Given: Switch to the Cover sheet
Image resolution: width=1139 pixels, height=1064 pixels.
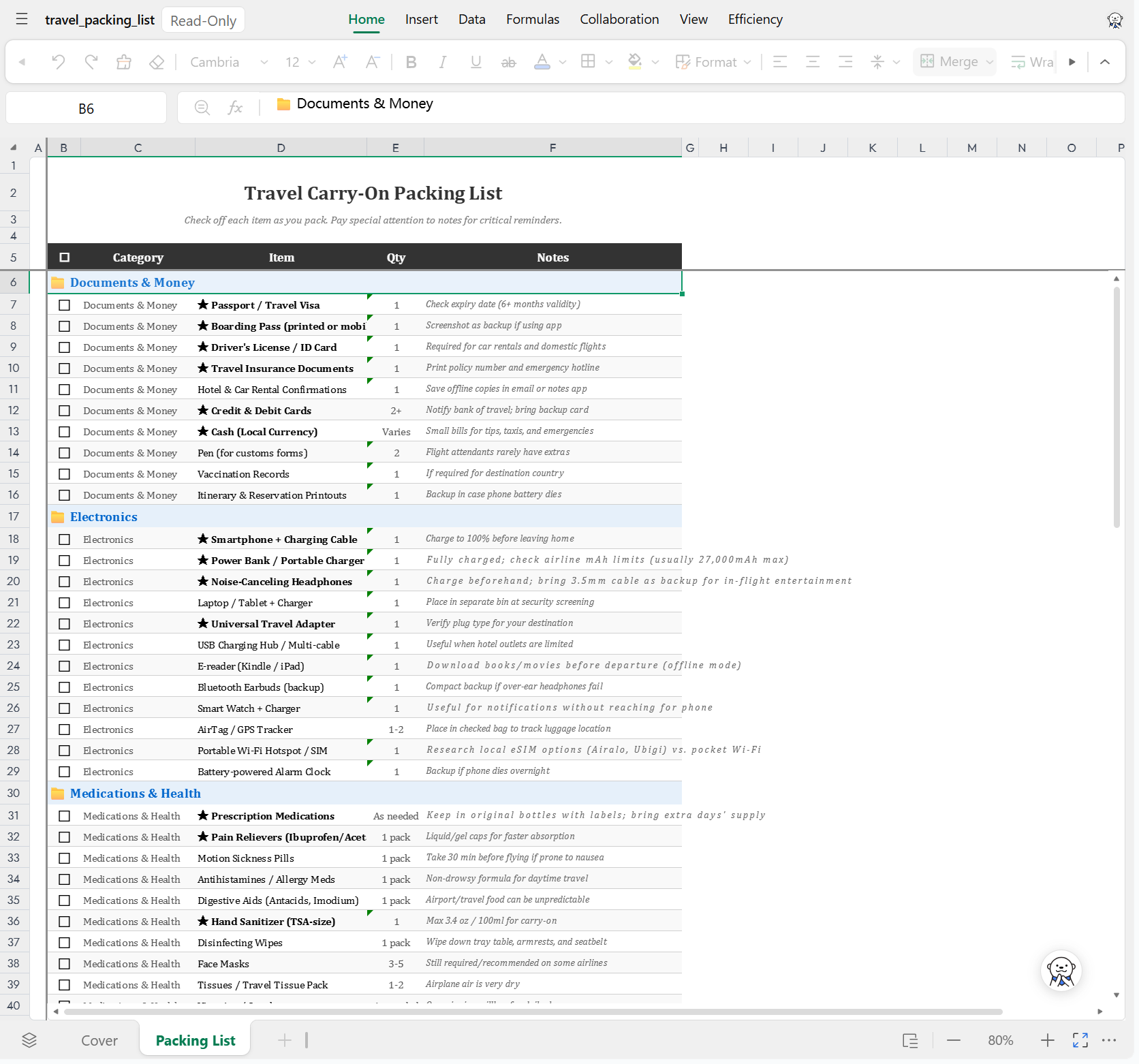Looking at the screenshot, I should (99, 1040).
